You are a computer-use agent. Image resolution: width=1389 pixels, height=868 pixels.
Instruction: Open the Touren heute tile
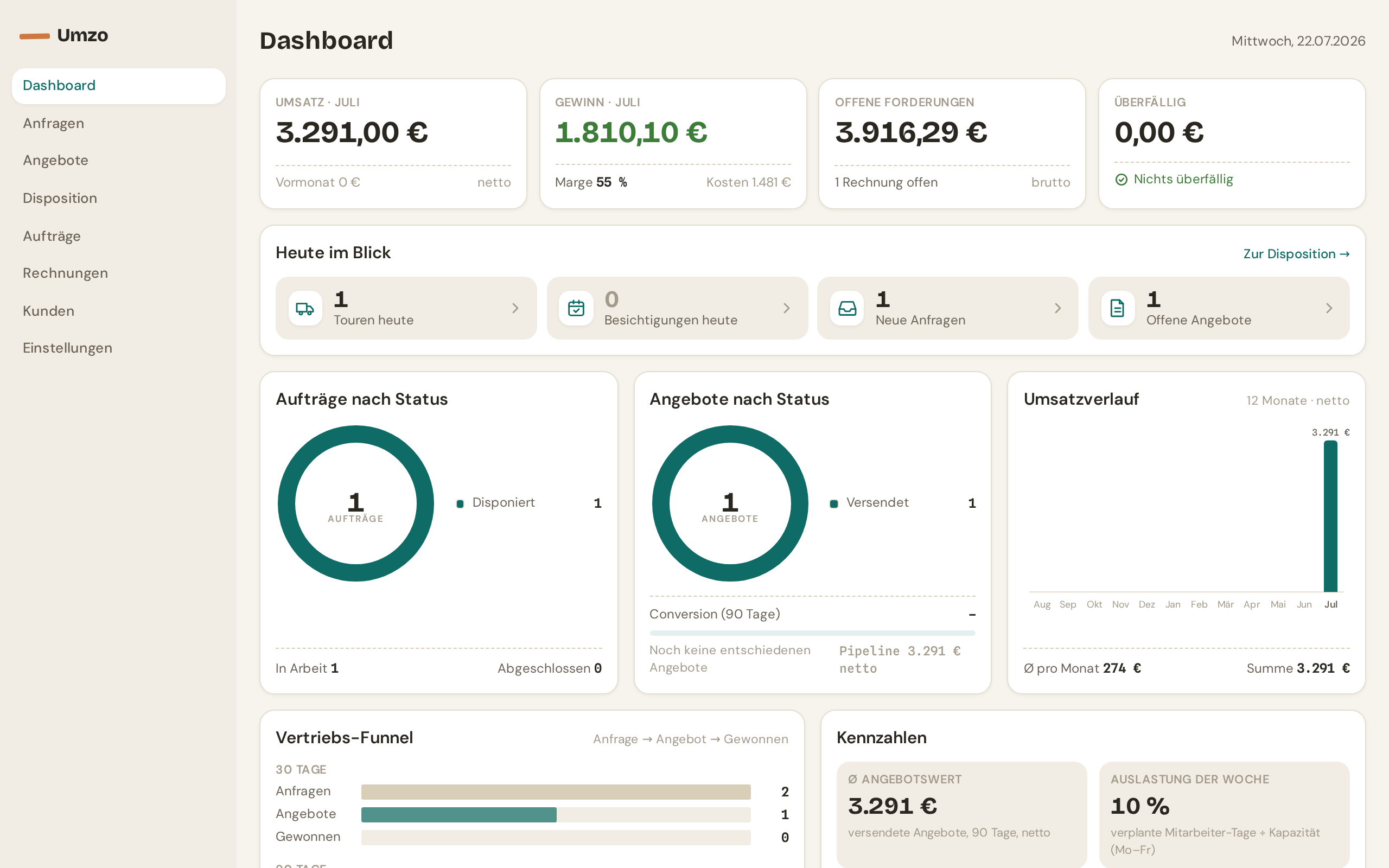(406, 308)
